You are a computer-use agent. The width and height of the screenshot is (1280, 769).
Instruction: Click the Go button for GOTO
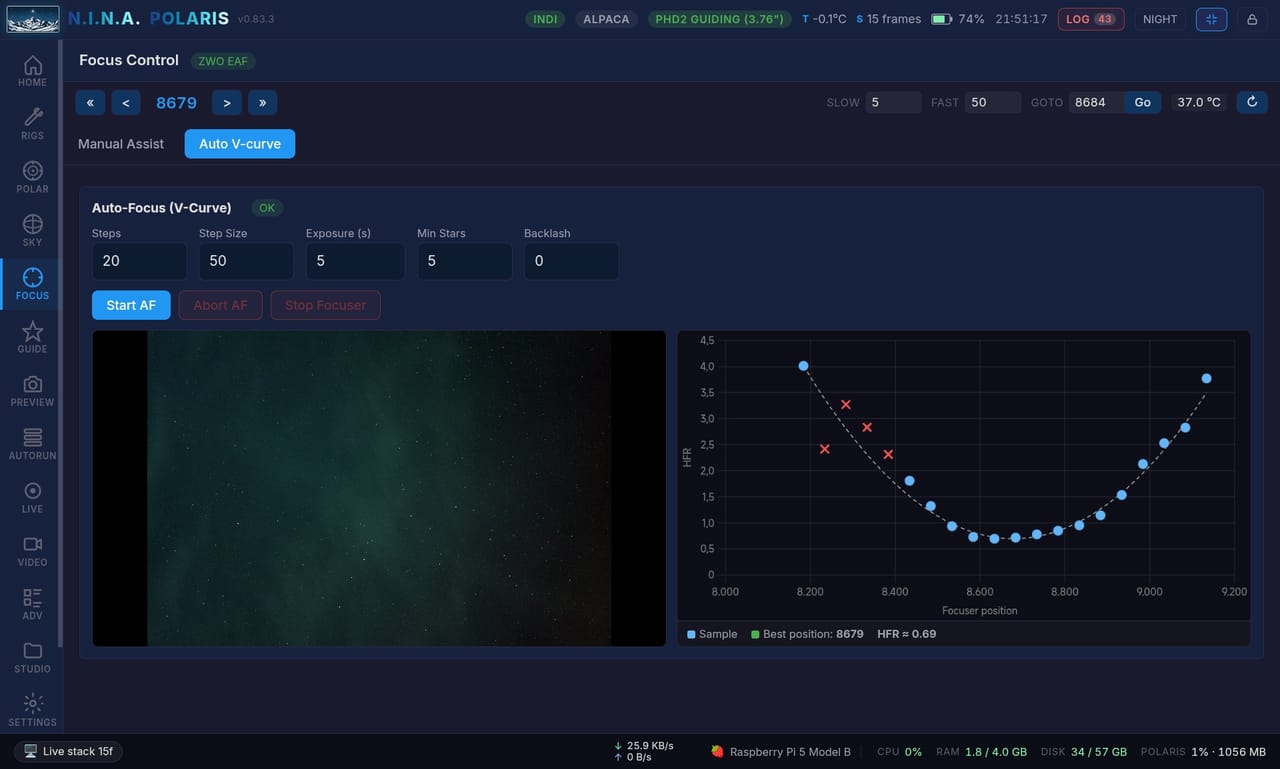[1142, 102]
